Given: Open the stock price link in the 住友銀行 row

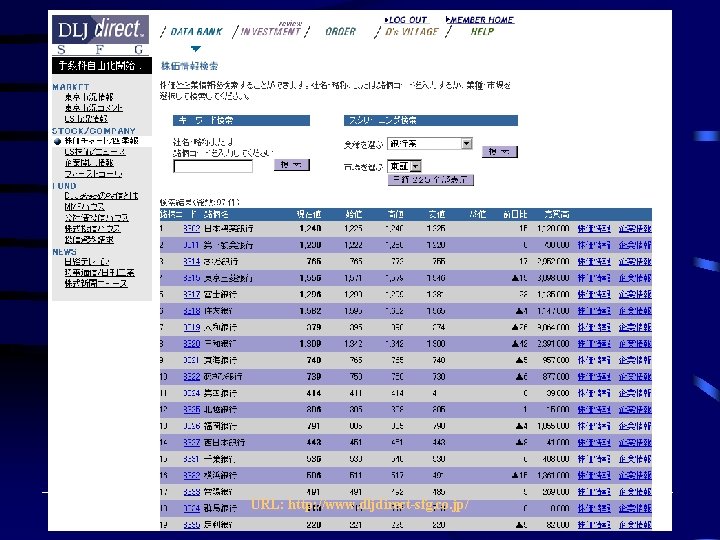Looking at the screenshot, I should coord(594,311).
